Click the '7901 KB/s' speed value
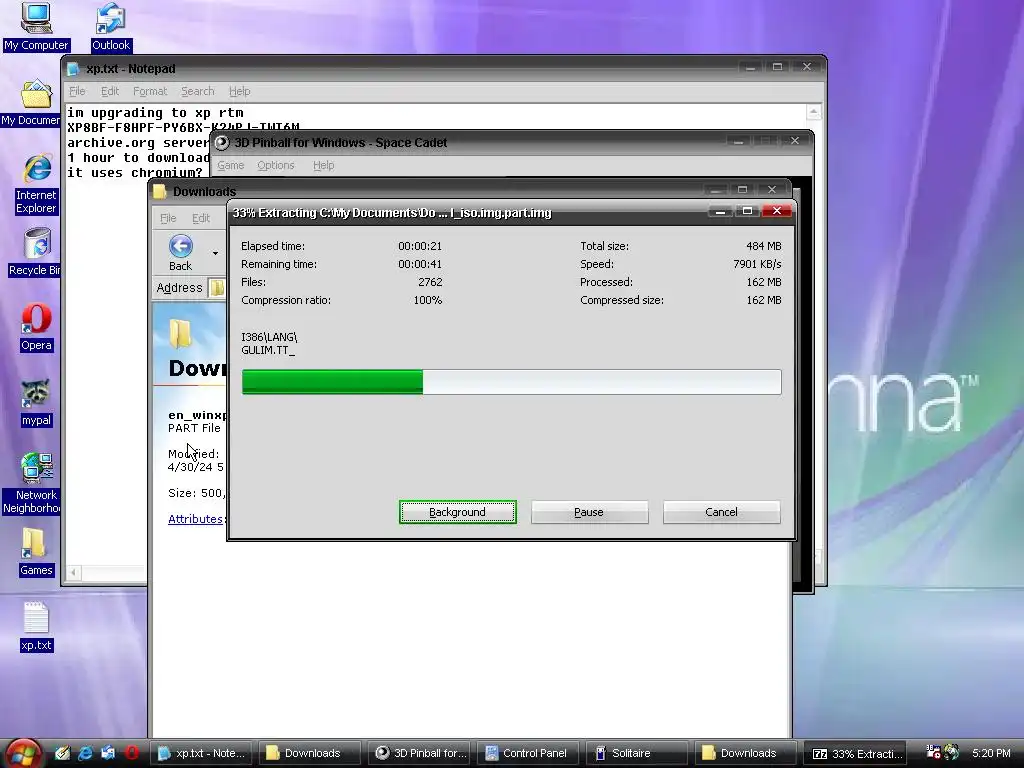This screenshot has height=768, width=1024. pos(757,264)
